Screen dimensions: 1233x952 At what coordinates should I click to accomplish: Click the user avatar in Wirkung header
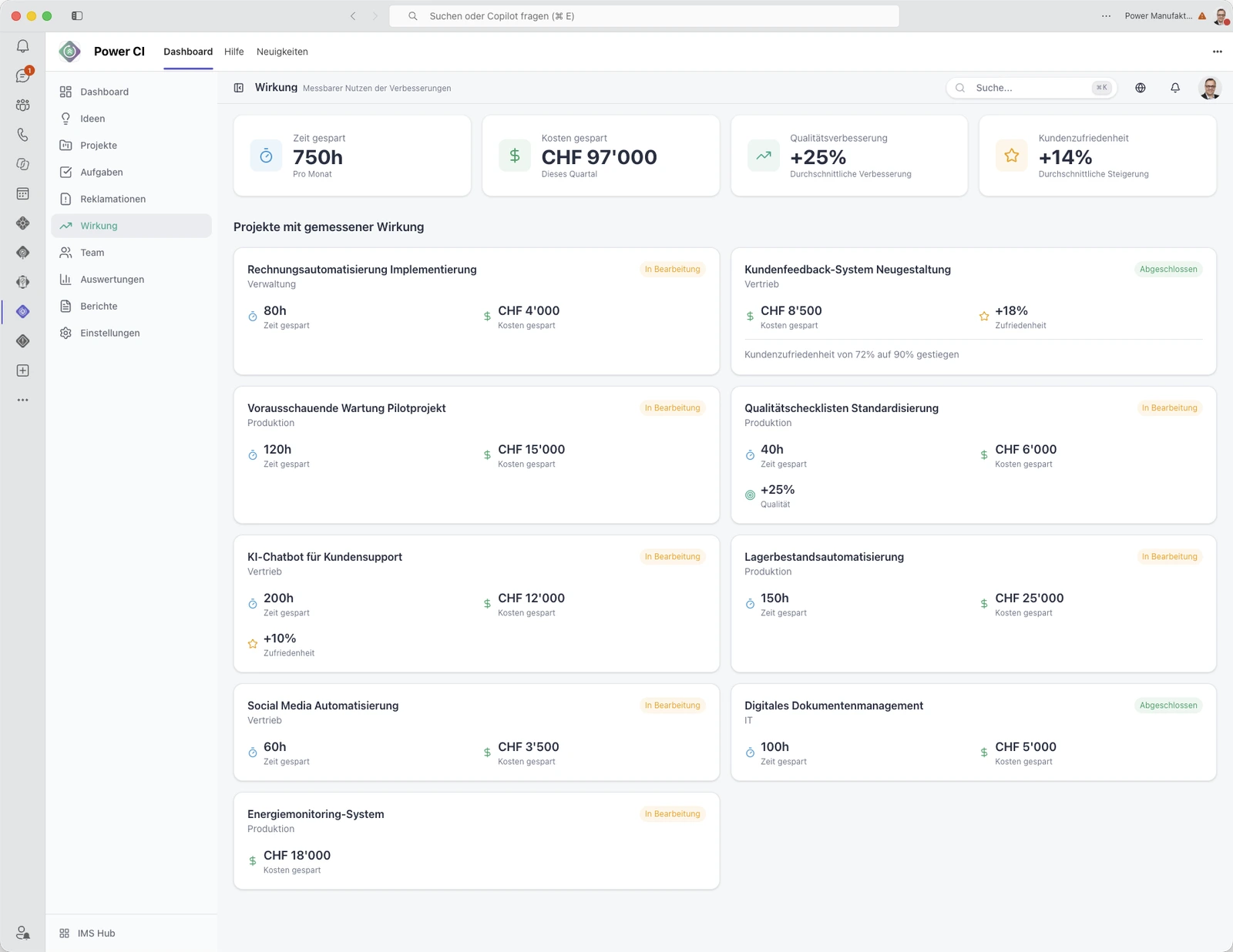1210,88
